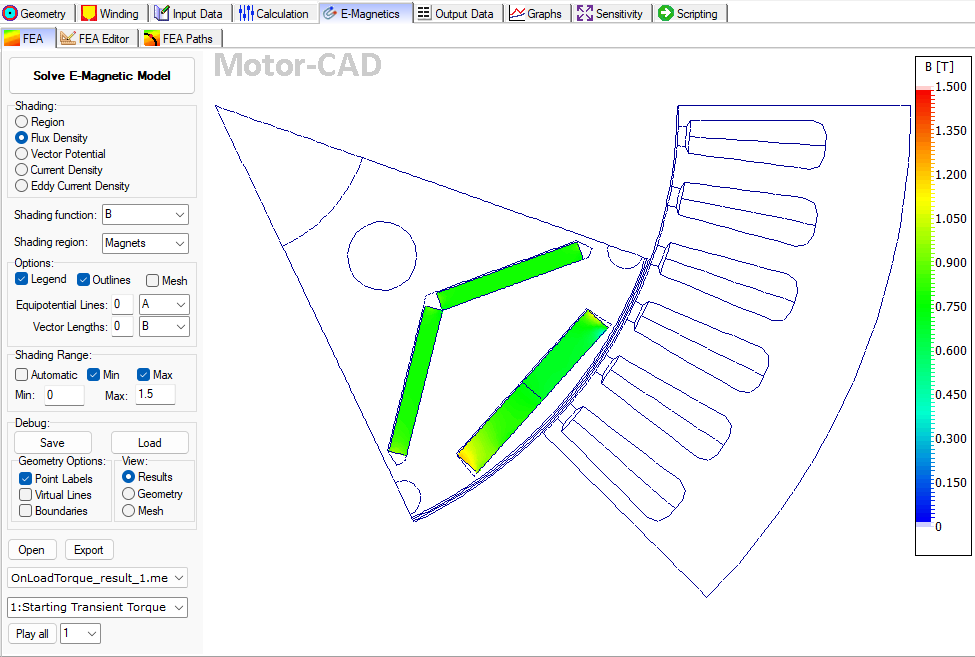975x657 pixels.
Task: Click the Calculation tab icon
Action: [x=246, y=13]
